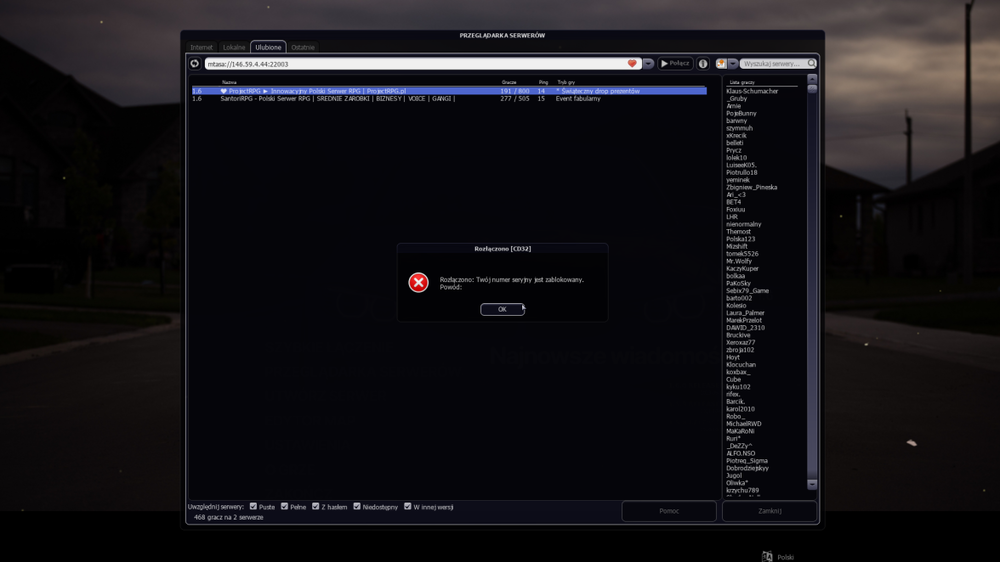Click the '191 / 800' players cell
1000x562 pixels.
tap(515, 91)
